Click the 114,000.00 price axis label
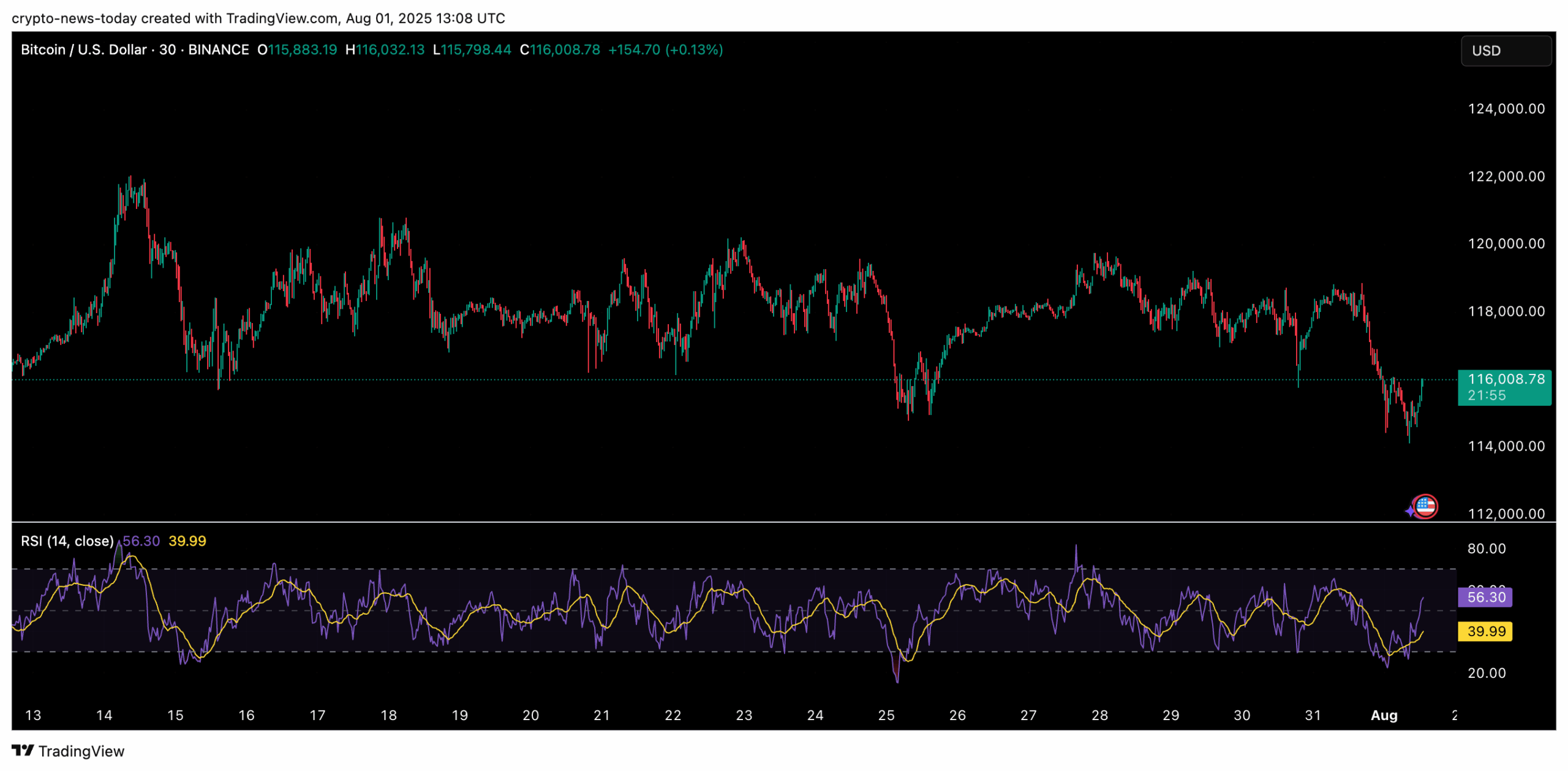 [1506, 446]
